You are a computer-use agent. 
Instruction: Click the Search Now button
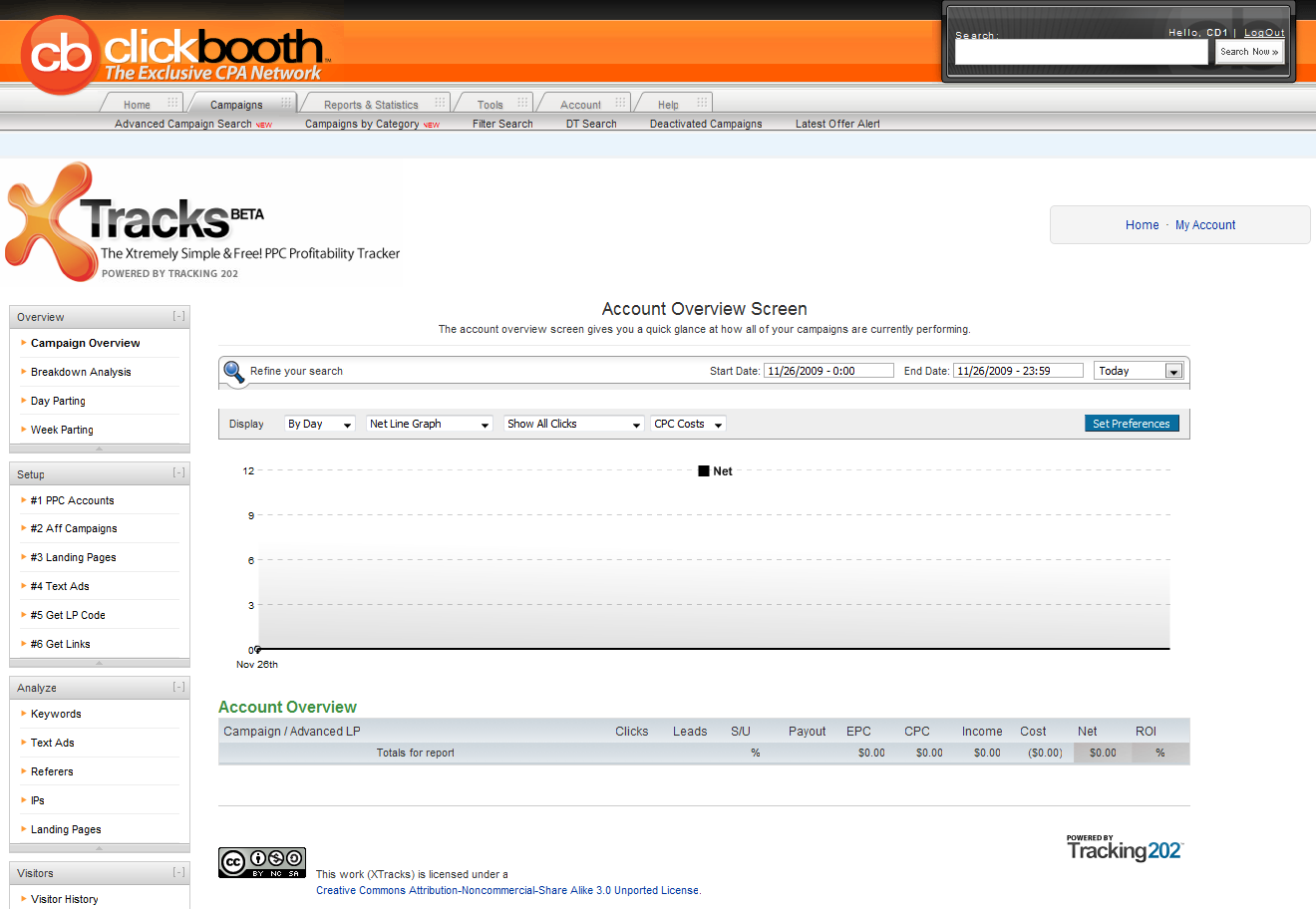(x=1249, y=52)
